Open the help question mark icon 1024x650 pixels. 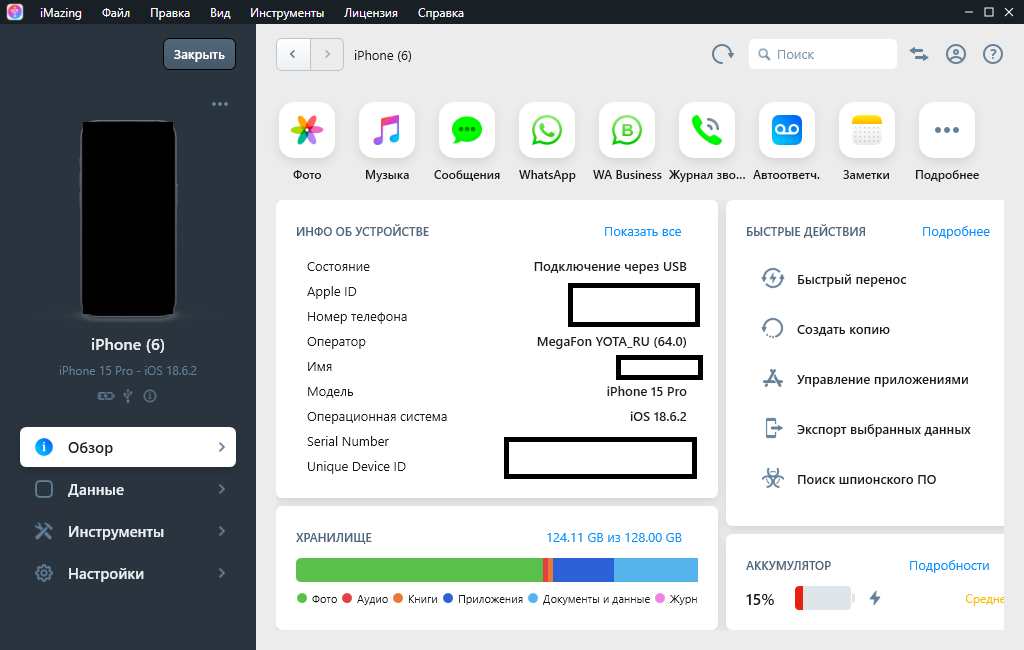point(993,54)
